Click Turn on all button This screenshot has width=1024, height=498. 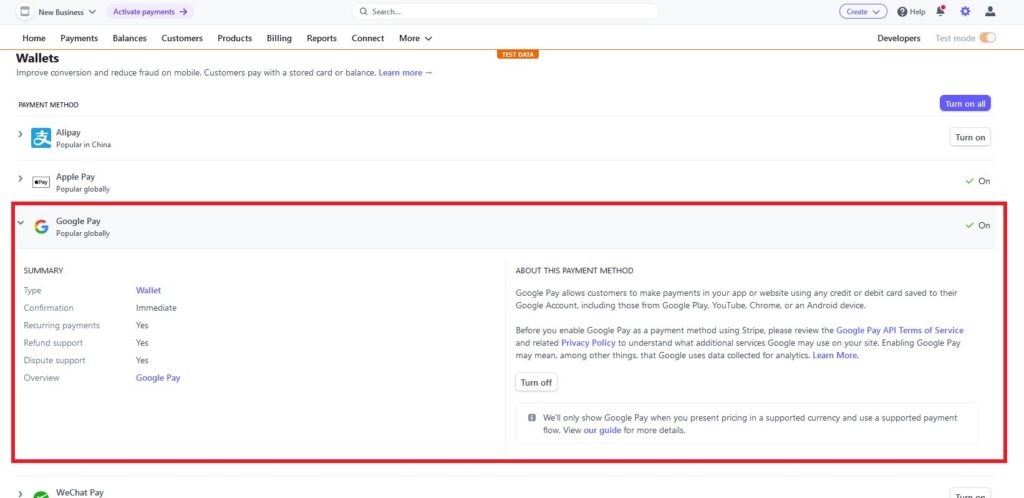(x=965, y=104)
